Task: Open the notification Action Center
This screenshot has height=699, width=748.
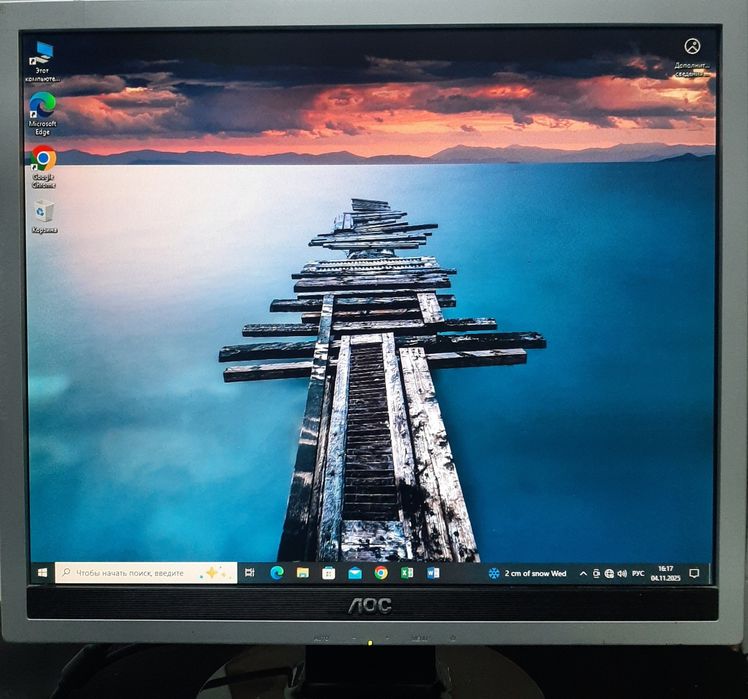Action: coord(694,574)
